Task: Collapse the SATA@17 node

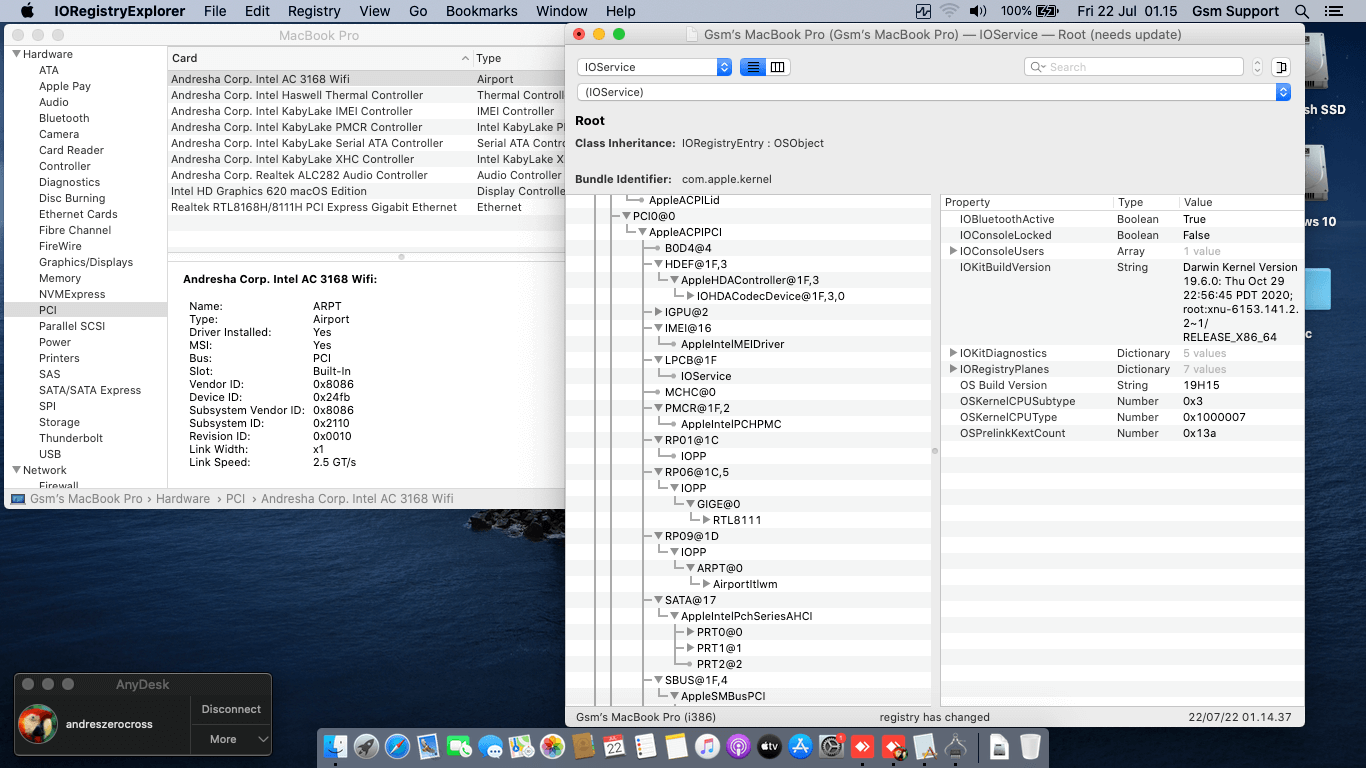Action: [658, 600]
